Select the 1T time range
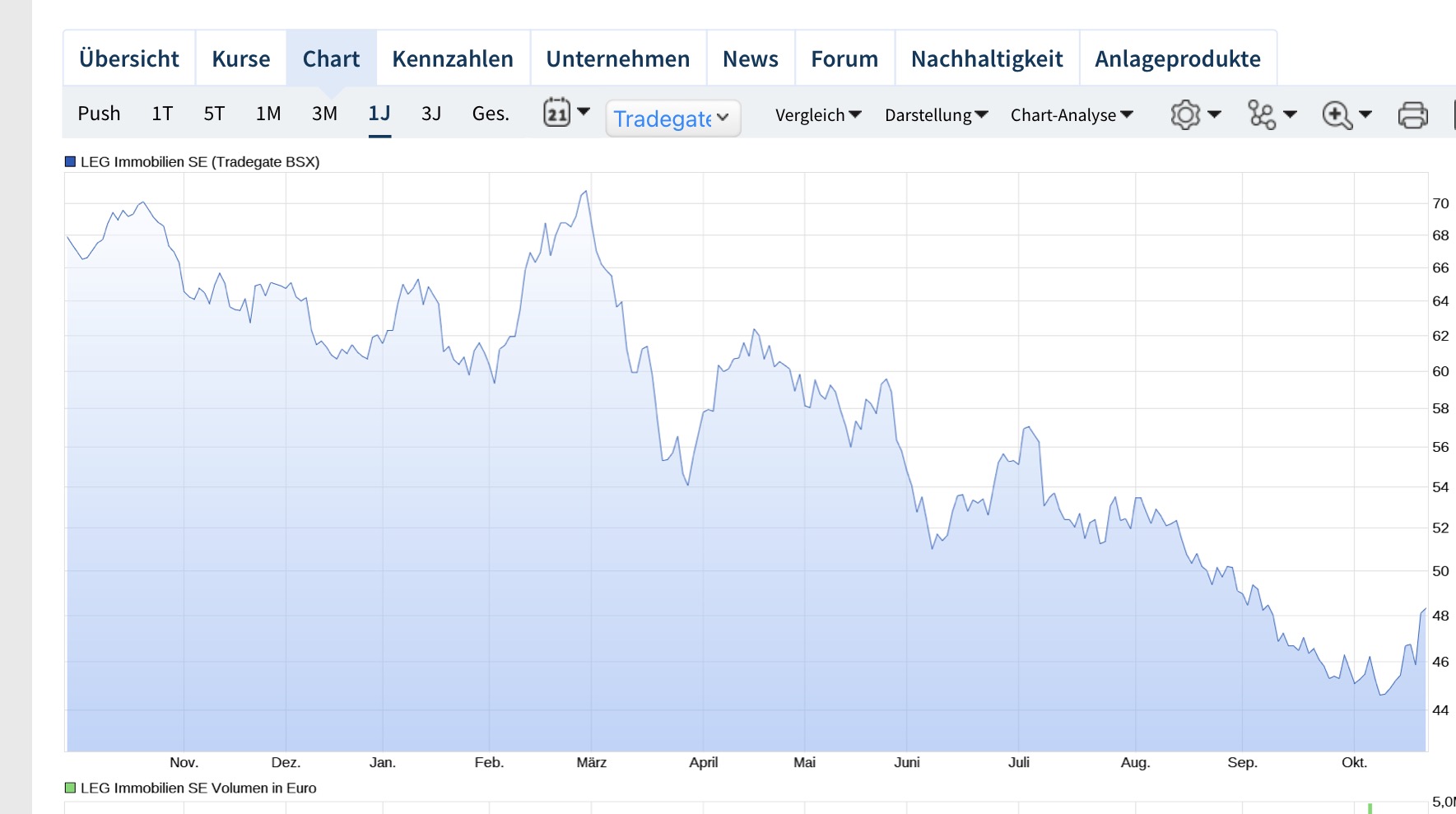Image resolution: width=1456 pixels, height=814 pixels. click(x=162, y=113)
